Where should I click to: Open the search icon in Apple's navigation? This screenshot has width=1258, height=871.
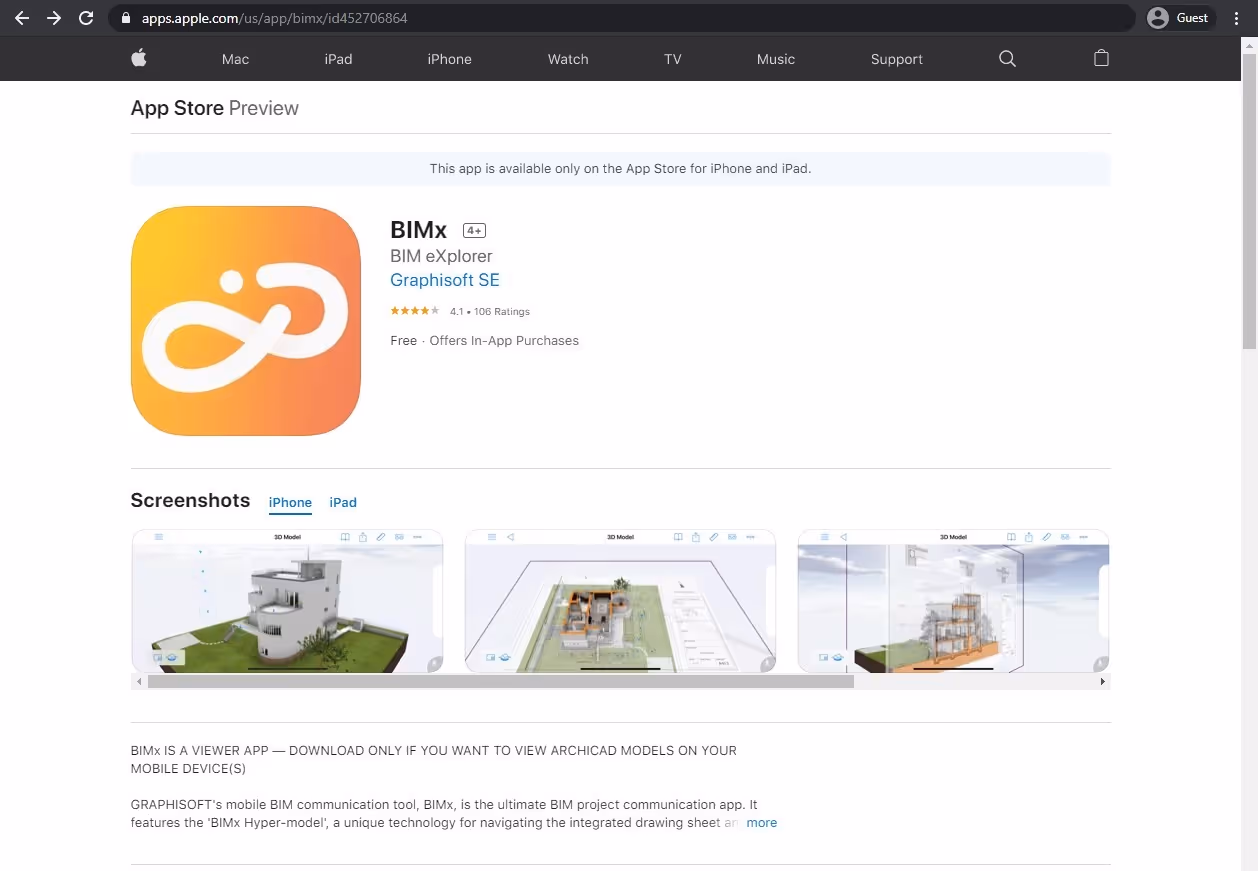1006,59
